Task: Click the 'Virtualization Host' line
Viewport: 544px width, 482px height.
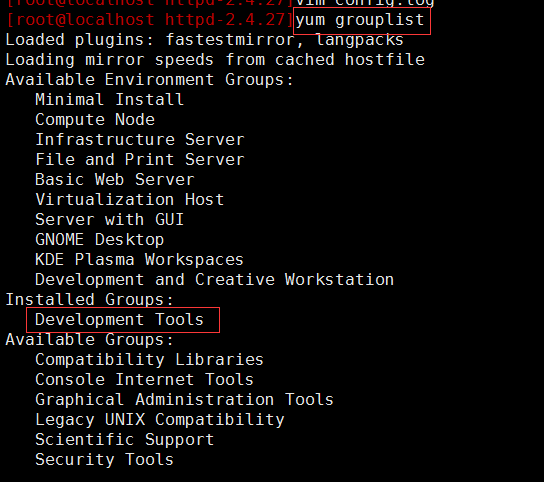Action: [129, 200]
